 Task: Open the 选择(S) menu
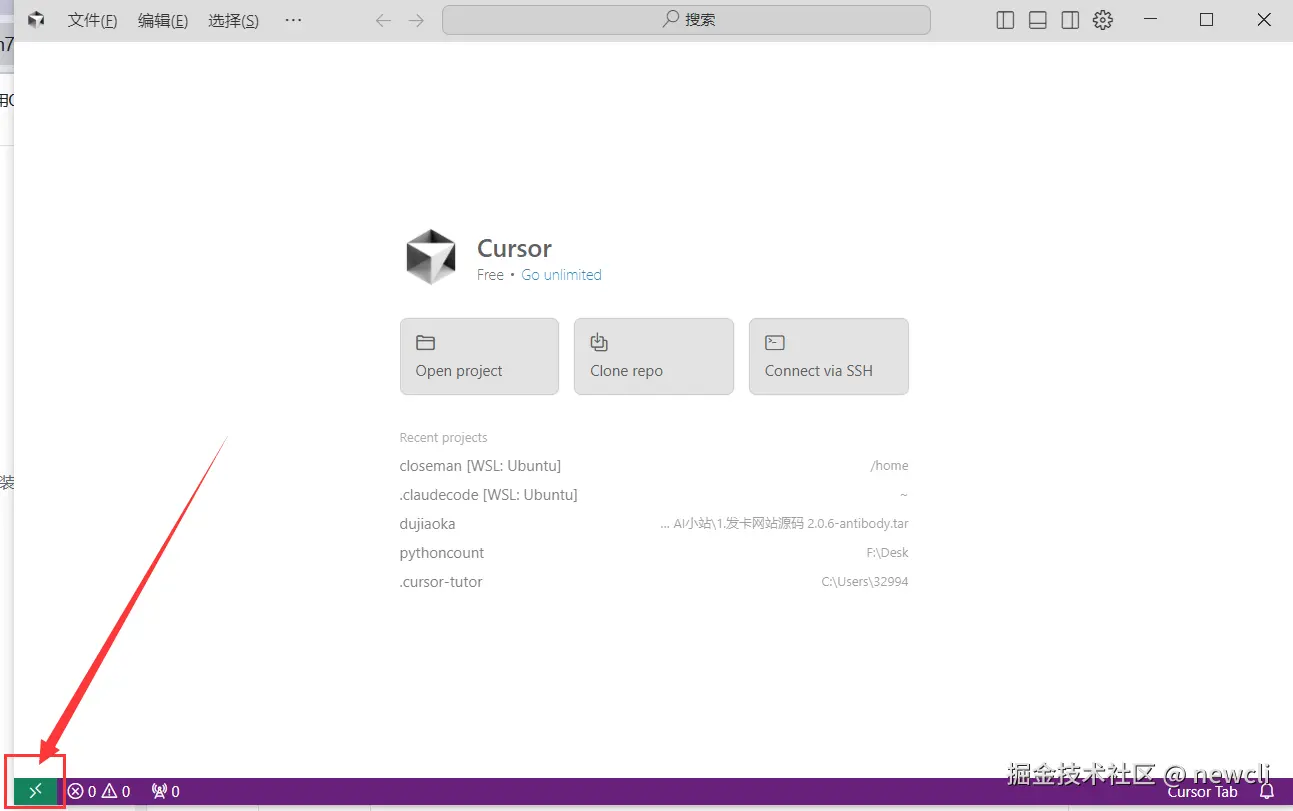point(233,20)
